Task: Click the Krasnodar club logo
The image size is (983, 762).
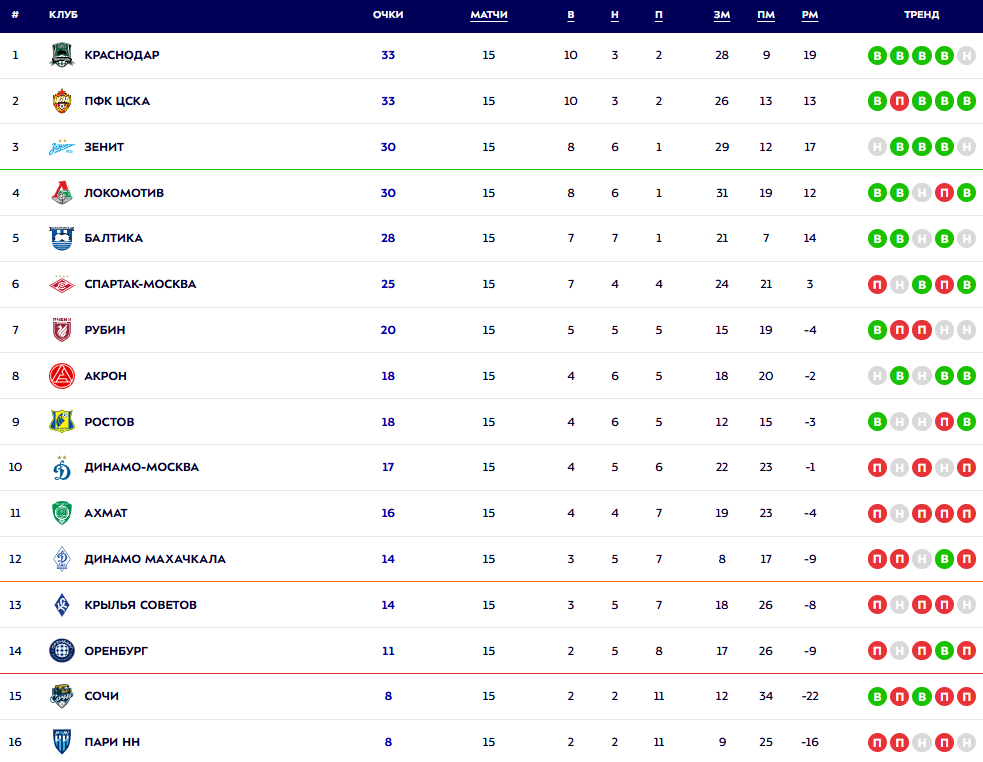Action: tap(62, 55)
